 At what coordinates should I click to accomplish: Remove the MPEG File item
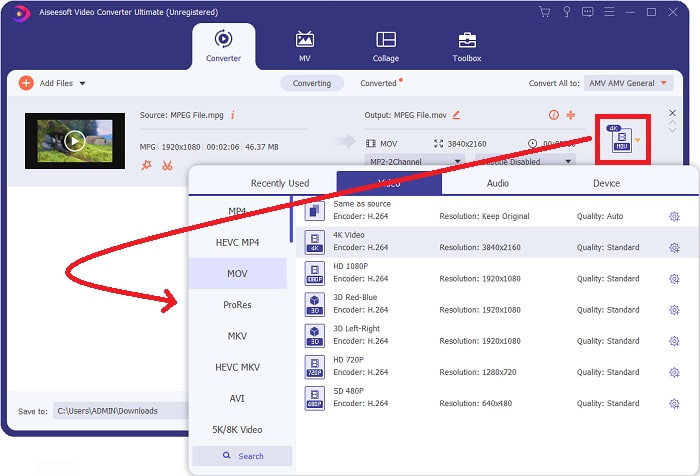pos(672,113)
